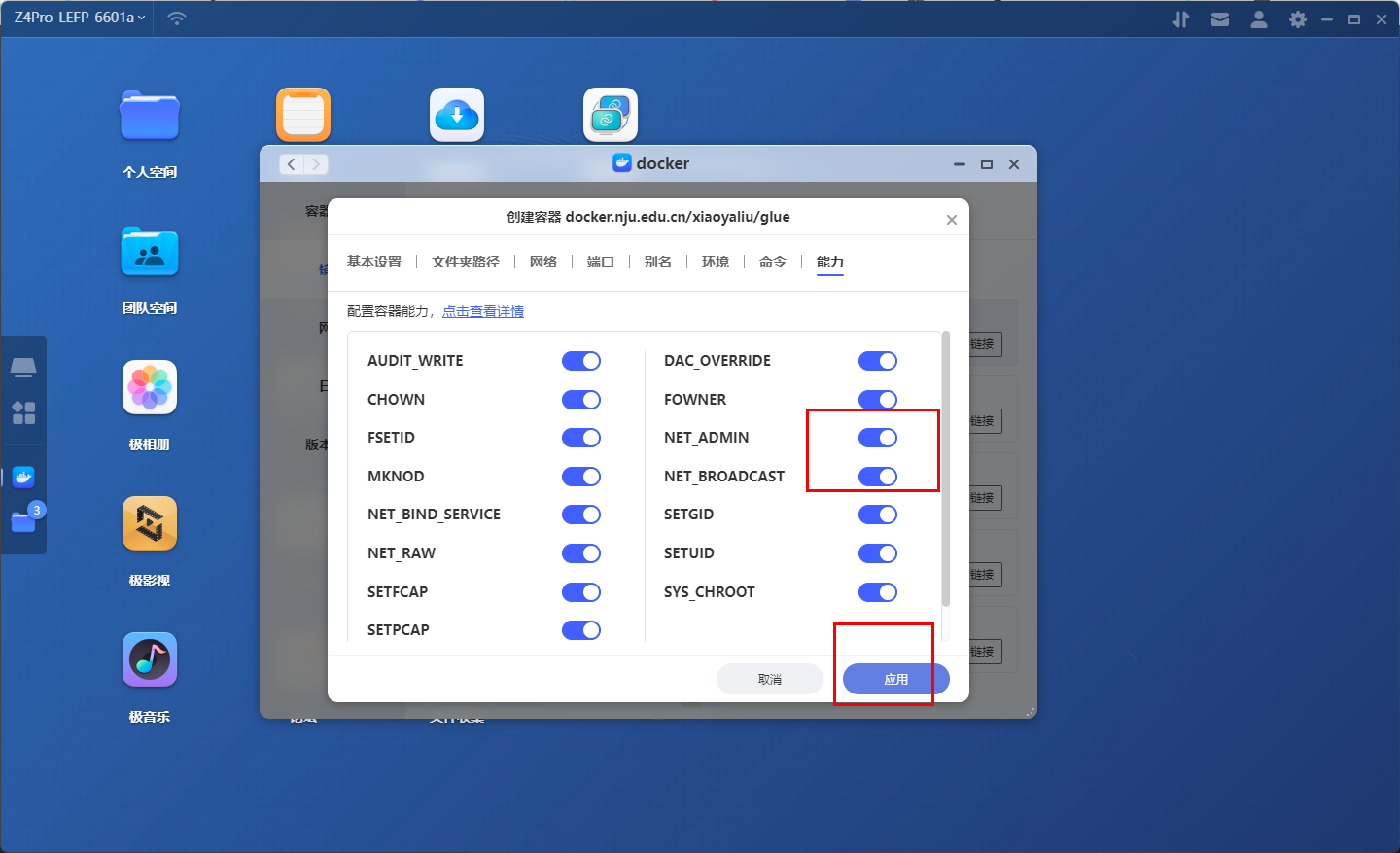Switch to the 文件夹路径 tab

pyautogui.click(x=466, y=262)
